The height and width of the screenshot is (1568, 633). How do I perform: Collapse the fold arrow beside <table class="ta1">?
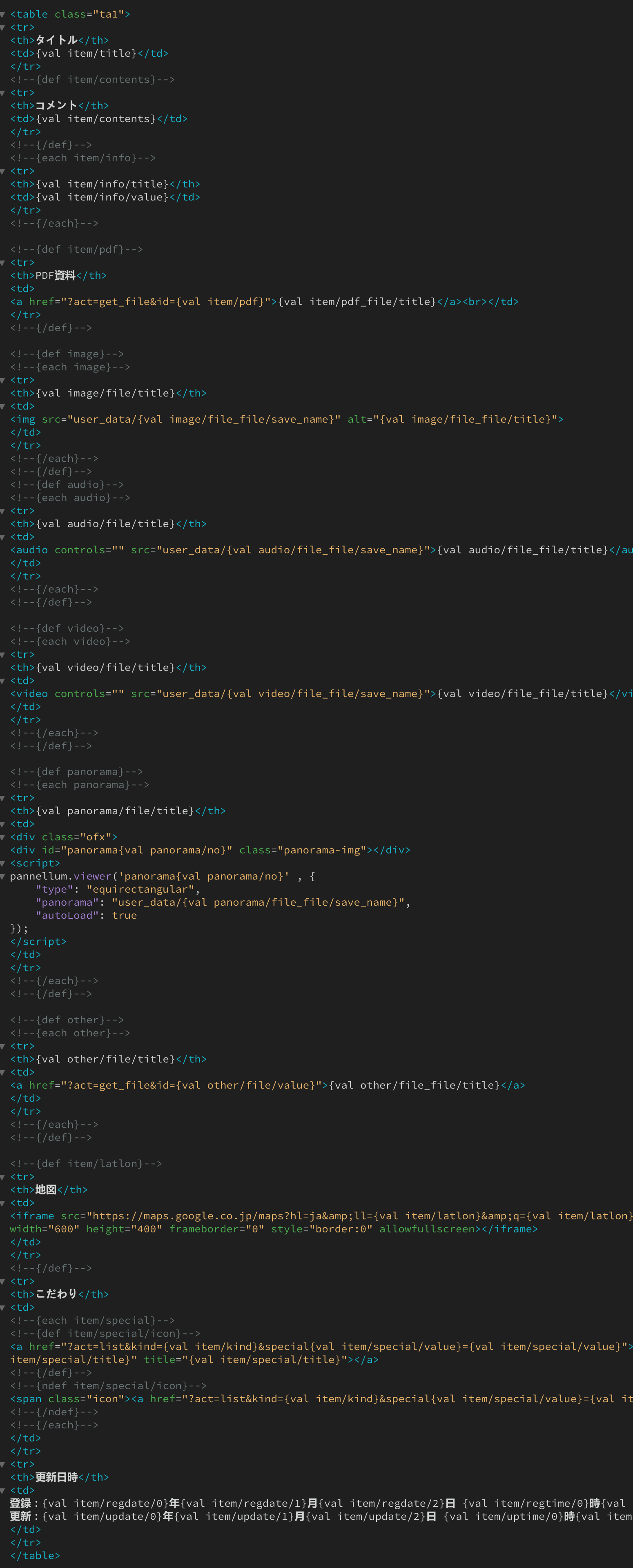pyautogui.click(x=3, y=14)
